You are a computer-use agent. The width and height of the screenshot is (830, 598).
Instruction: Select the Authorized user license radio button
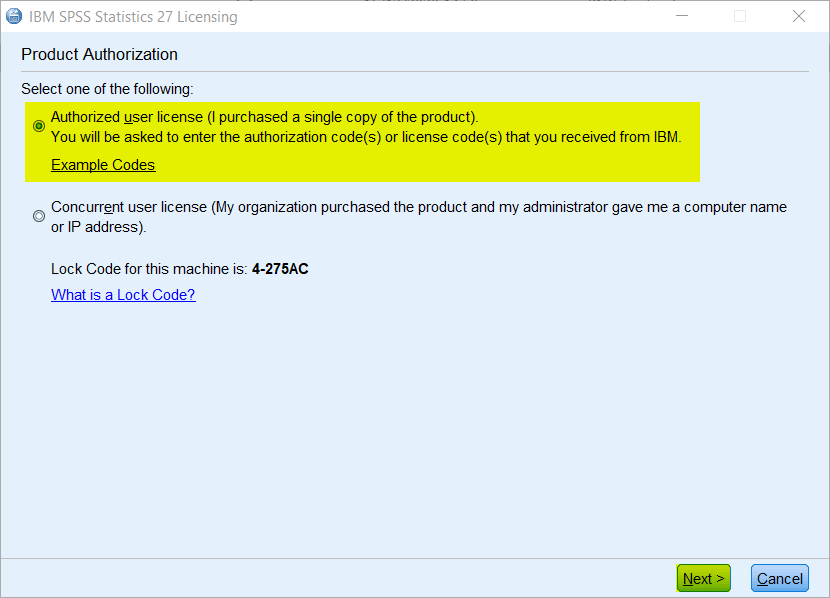(39, 126)
